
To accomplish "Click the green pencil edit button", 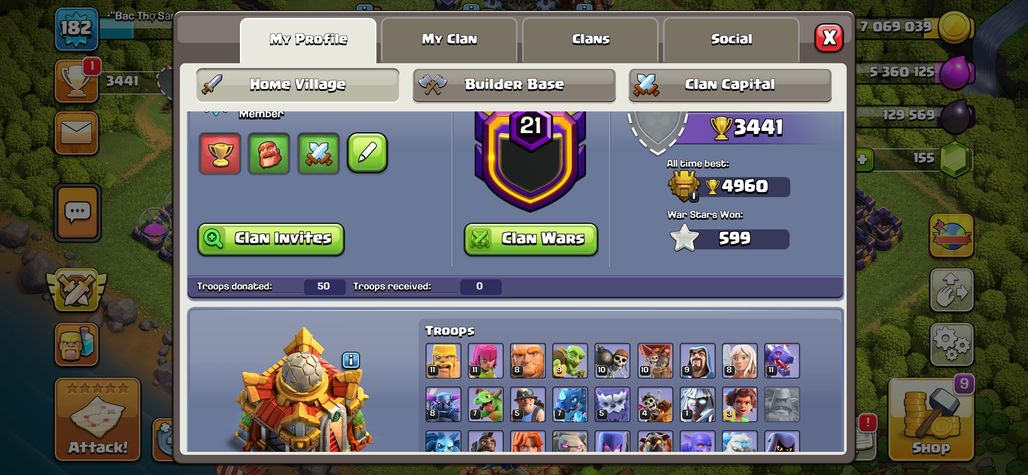I will 367,153.
